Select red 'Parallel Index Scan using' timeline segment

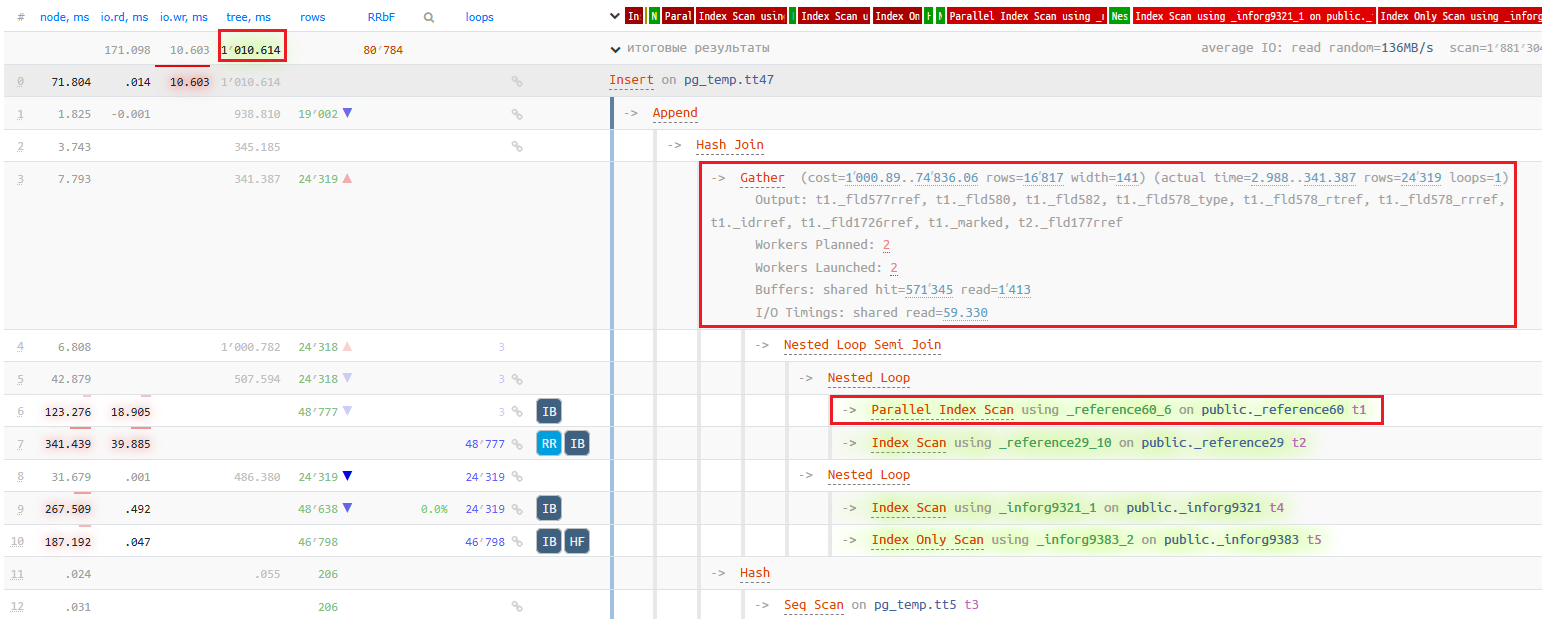coord(1026,16)
